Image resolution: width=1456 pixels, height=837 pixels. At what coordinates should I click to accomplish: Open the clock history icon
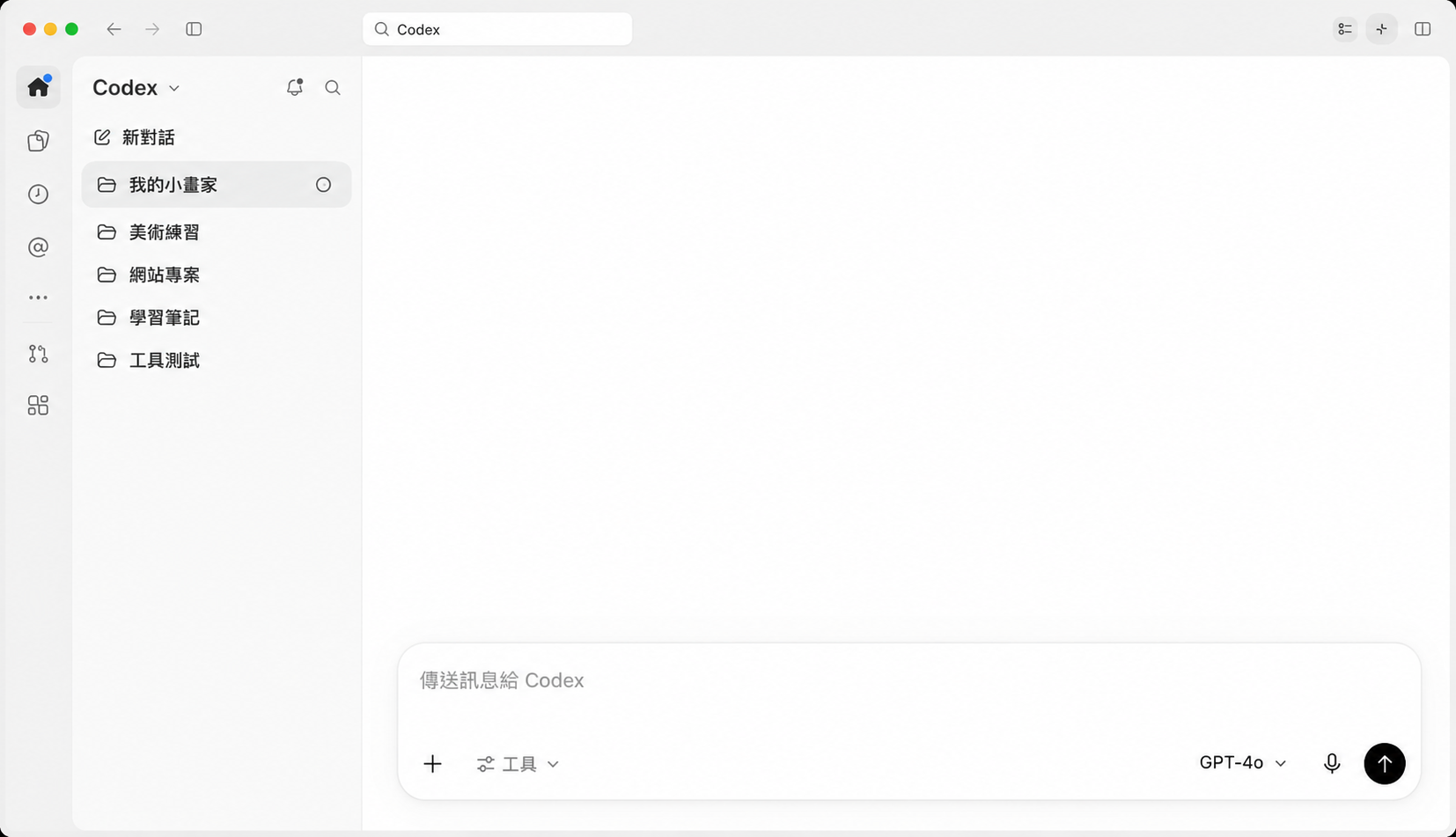point(38,194)
